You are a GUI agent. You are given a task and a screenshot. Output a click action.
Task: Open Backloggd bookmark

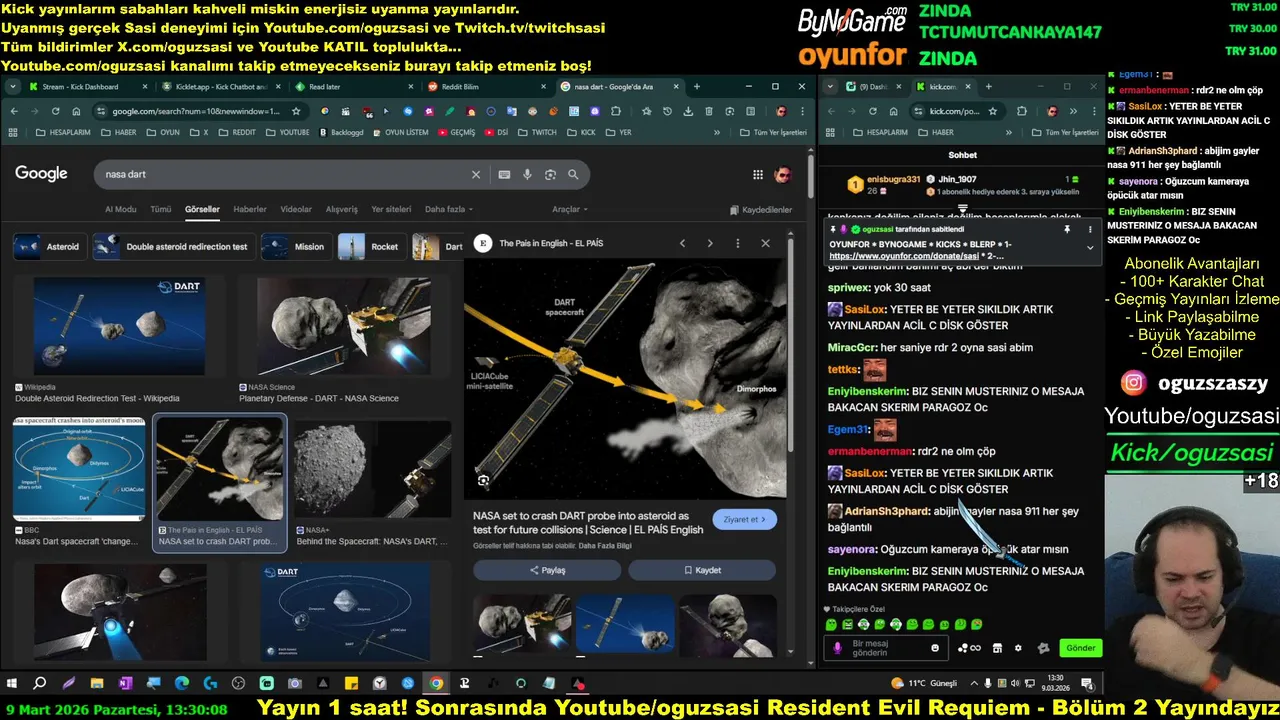click(x=340, y=132)
